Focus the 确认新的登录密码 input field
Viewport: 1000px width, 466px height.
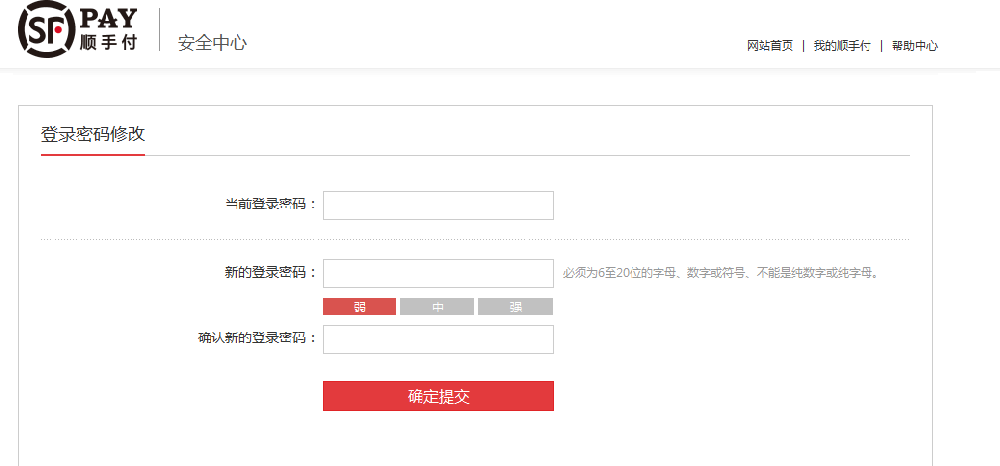438,339
